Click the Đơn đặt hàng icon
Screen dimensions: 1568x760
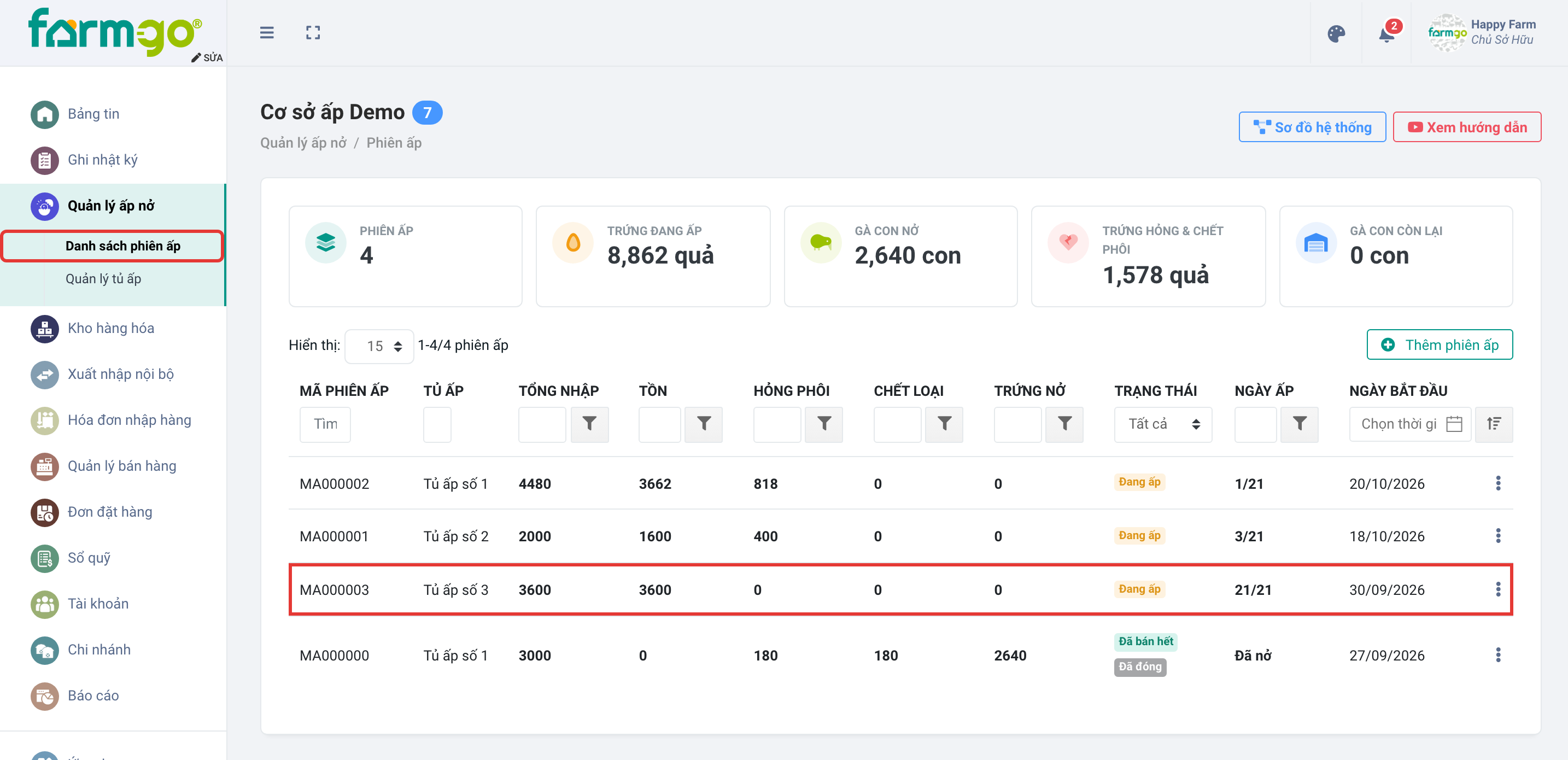coord(44,512)
